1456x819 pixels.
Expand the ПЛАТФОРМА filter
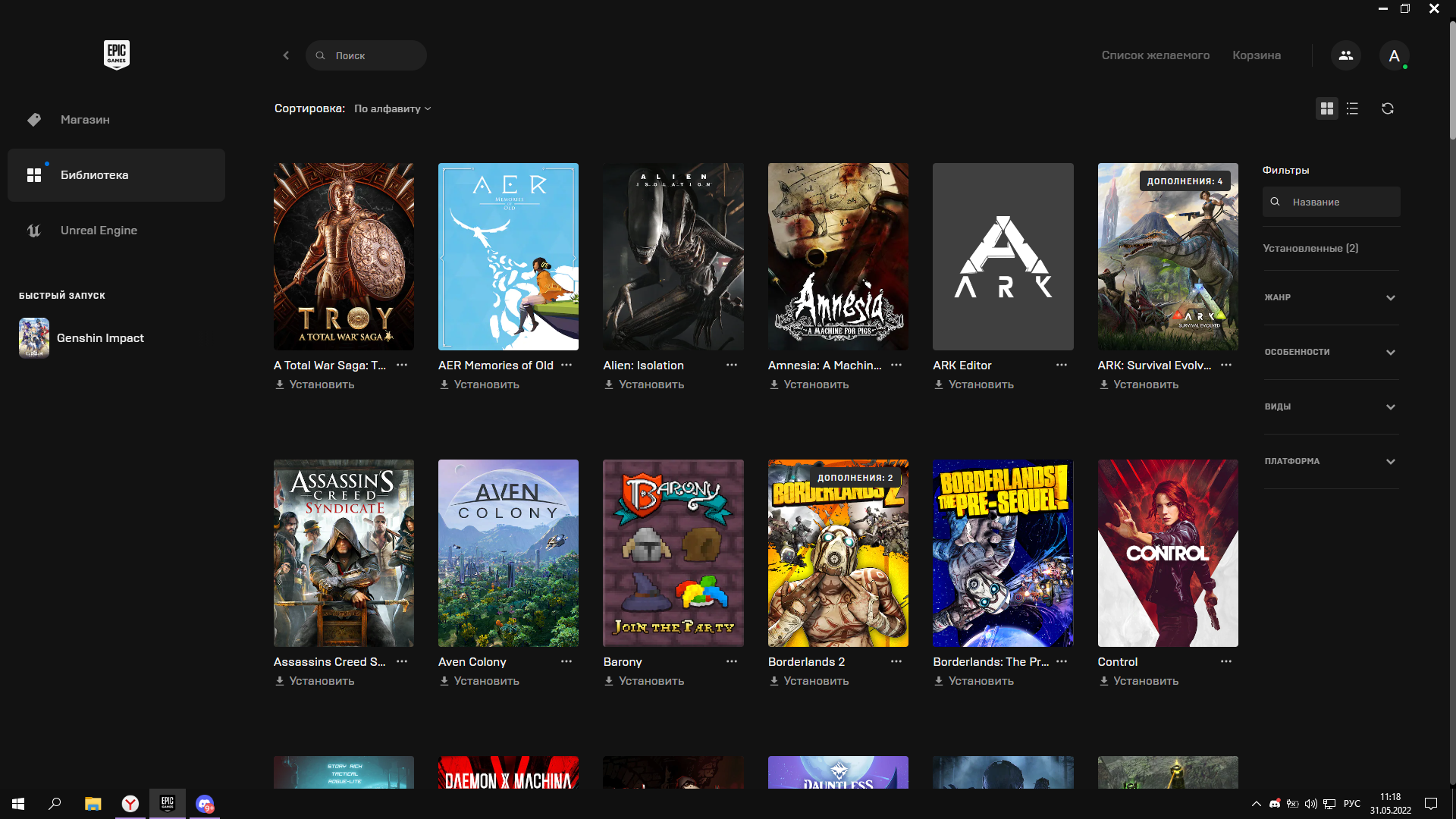click(x=1331, y=461)
